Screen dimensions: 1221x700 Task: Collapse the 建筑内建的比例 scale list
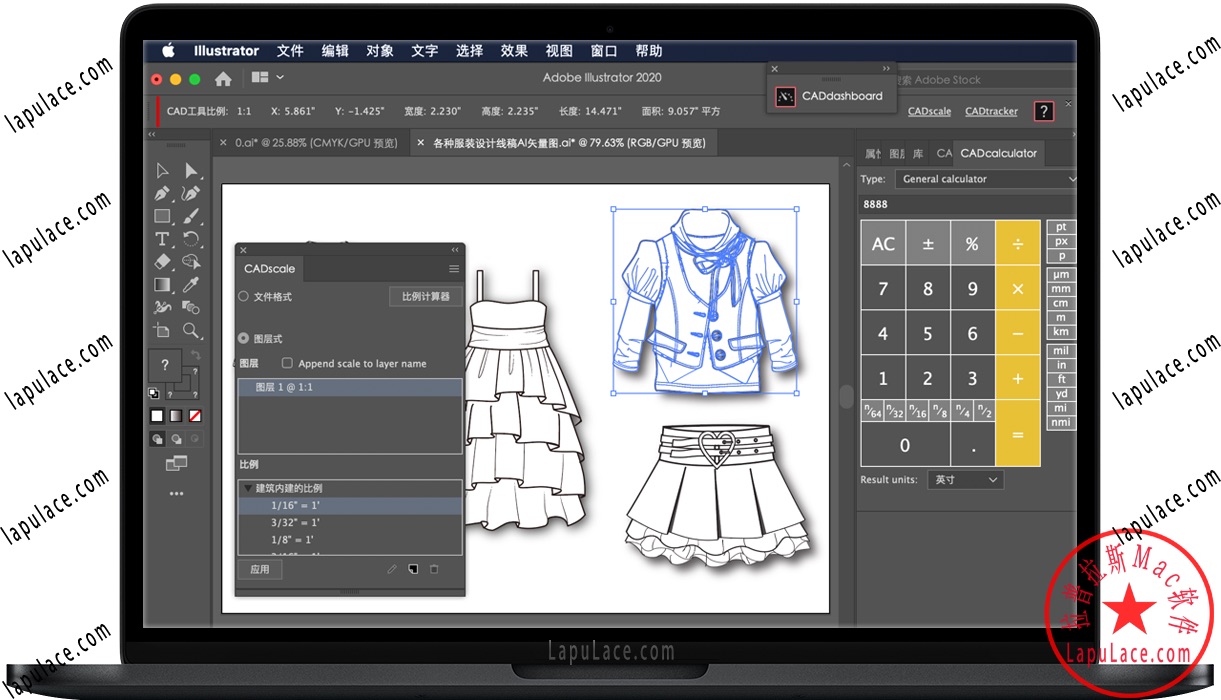click(x=246, y=488)
